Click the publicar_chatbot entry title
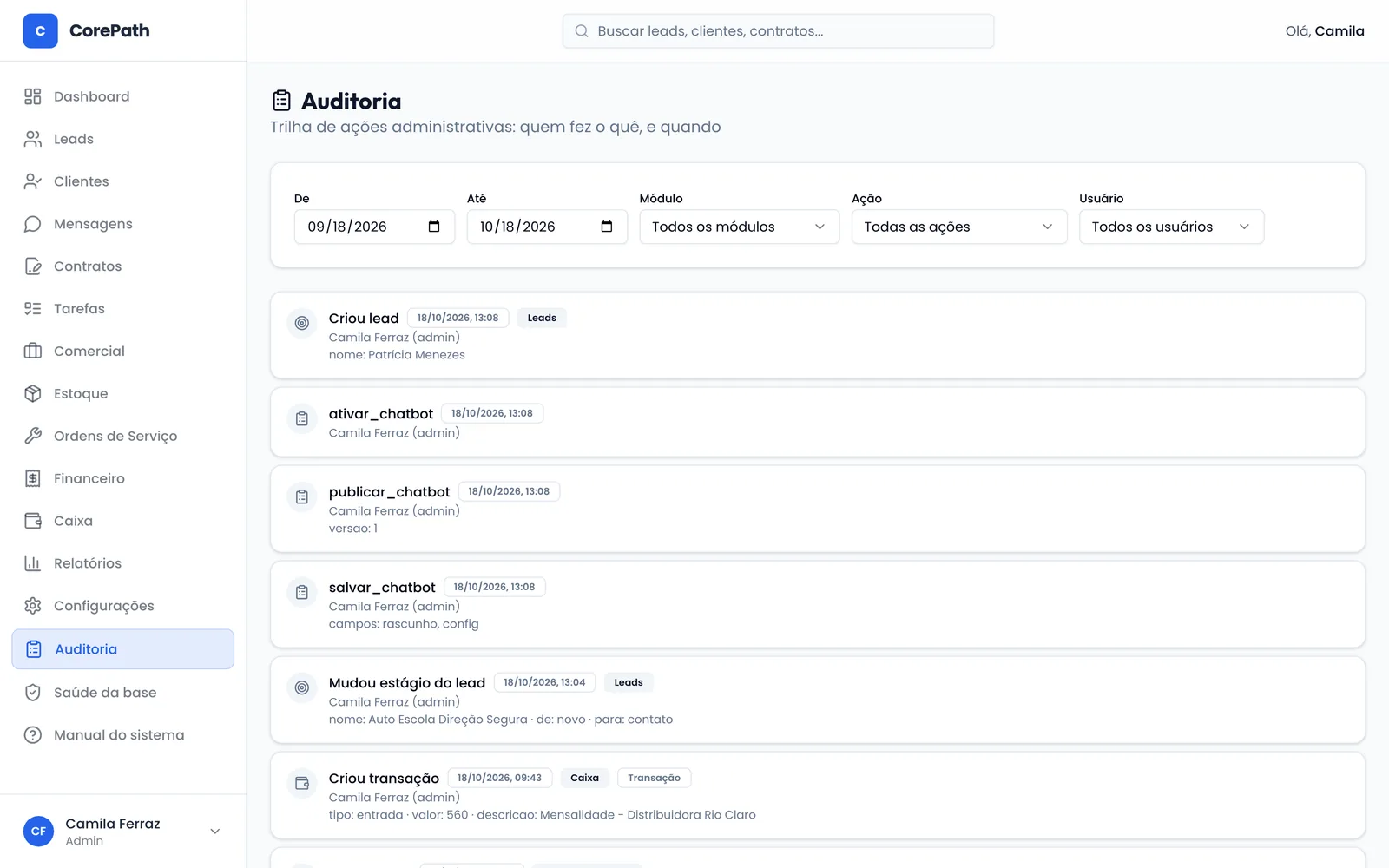The height and width of the screenshot is (868, 1389). pos(389,492)
